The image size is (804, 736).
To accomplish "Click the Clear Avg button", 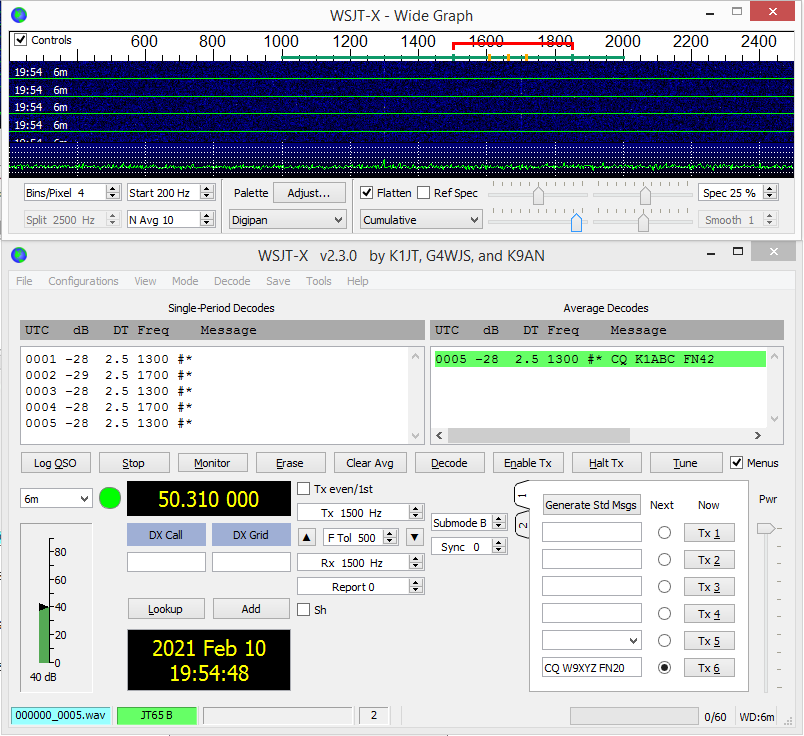I will point(370,463).
